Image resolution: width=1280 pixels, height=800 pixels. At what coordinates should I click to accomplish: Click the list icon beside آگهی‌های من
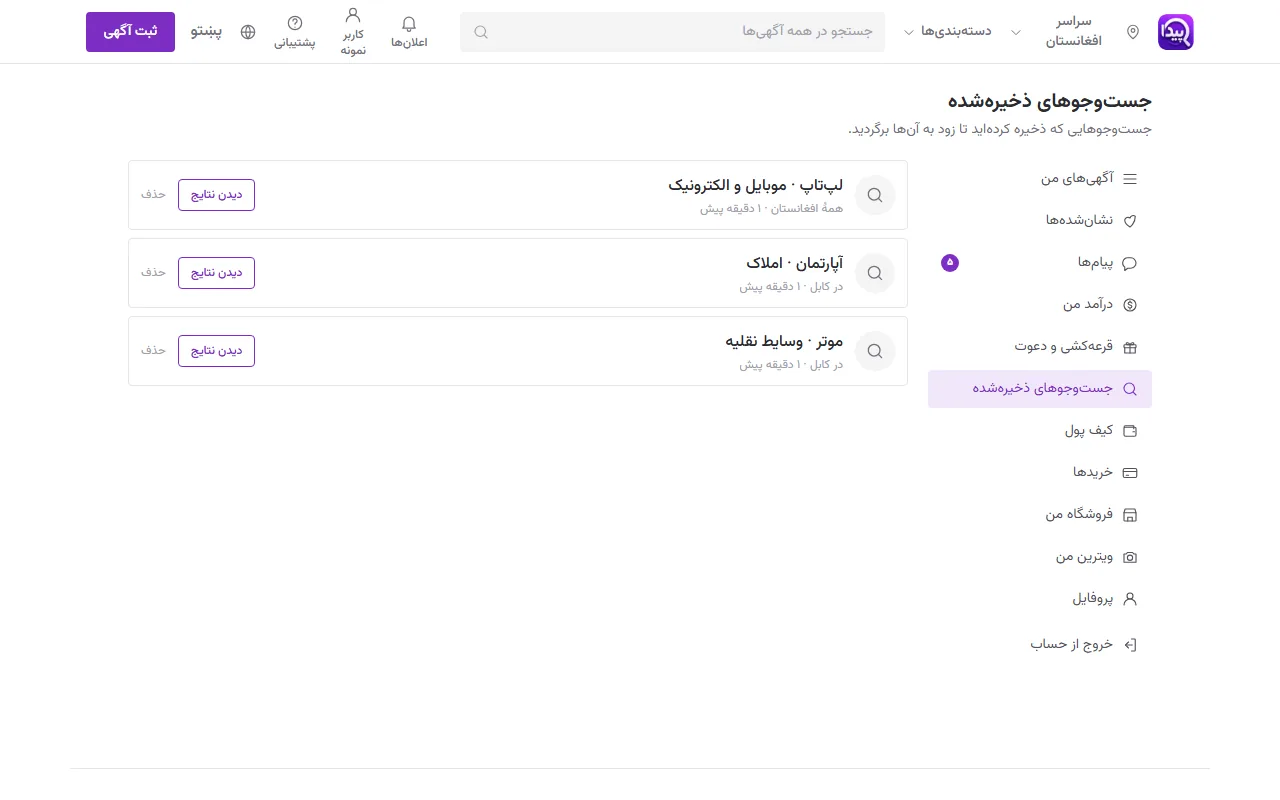1130,179
